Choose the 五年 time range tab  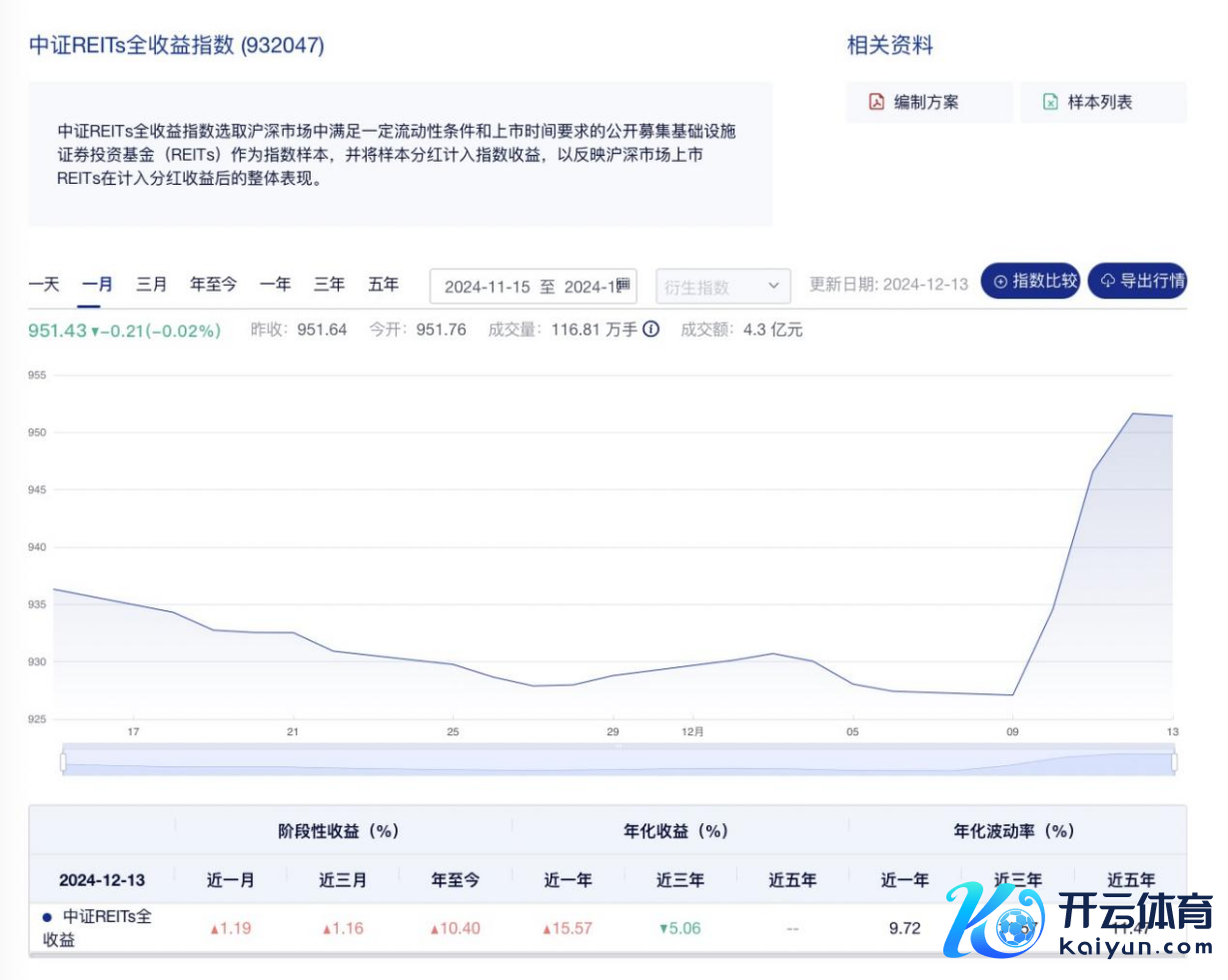tap(383, 285)
